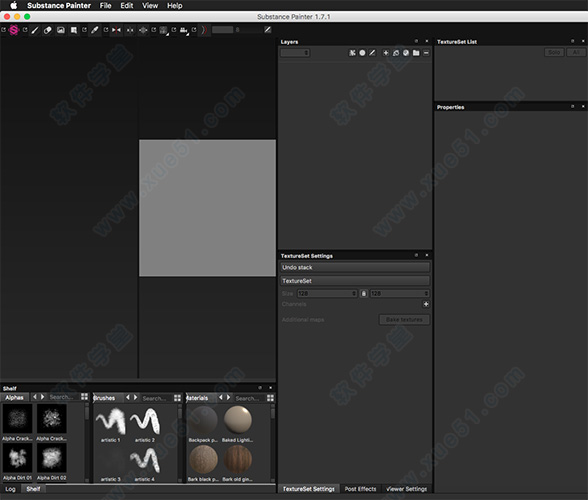Screen dimensions: 588x500
Task: Select the artistic 1 brush
Action: pos(111,421)
